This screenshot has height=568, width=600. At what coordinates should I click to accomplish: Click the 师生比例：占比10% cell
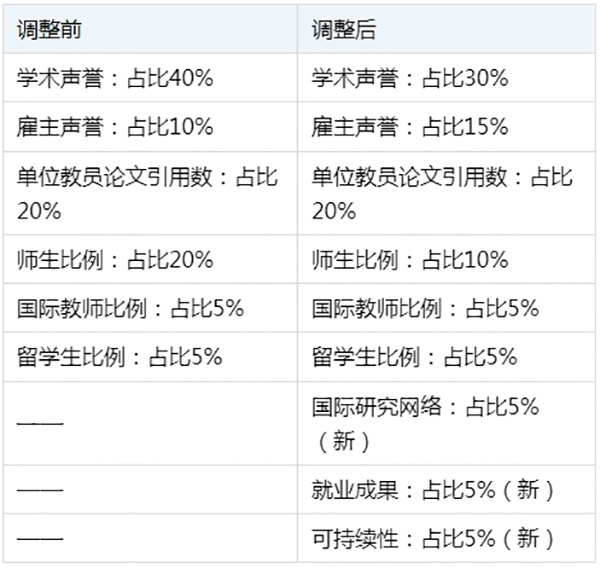click(447, 260)
